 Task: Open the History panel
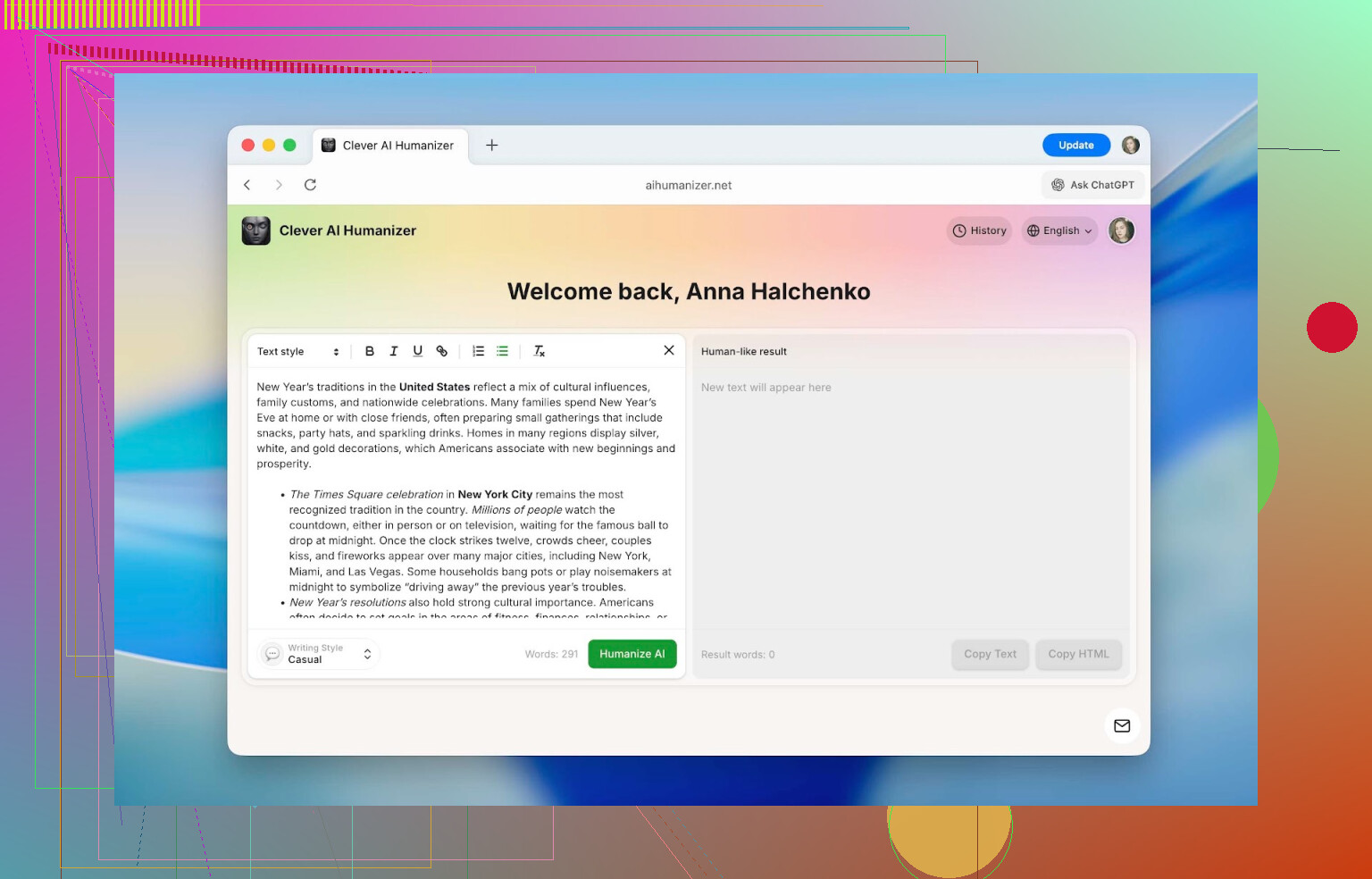979,230
